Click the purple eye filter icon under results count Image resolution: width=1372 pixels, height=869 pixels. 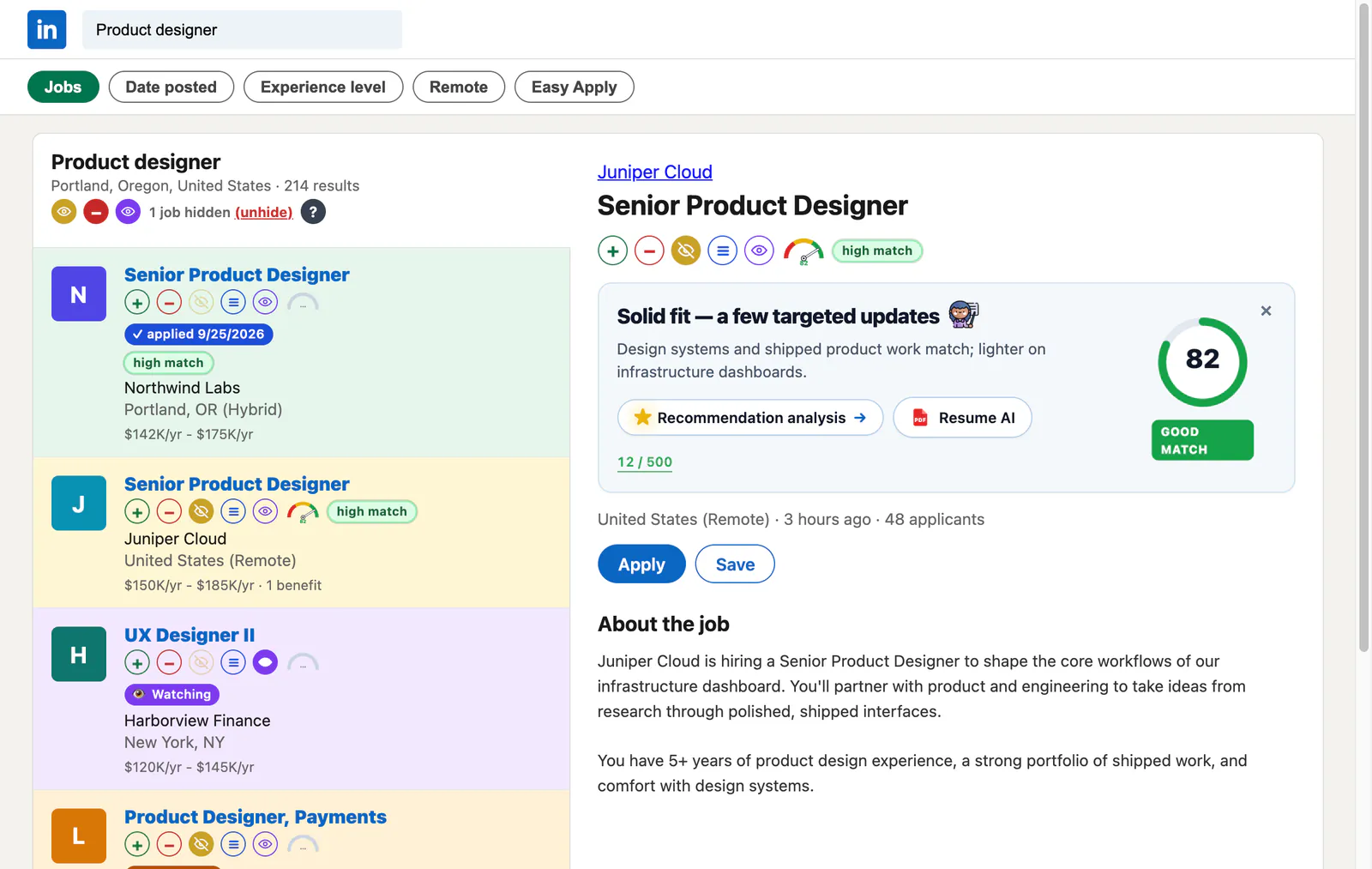128,211
